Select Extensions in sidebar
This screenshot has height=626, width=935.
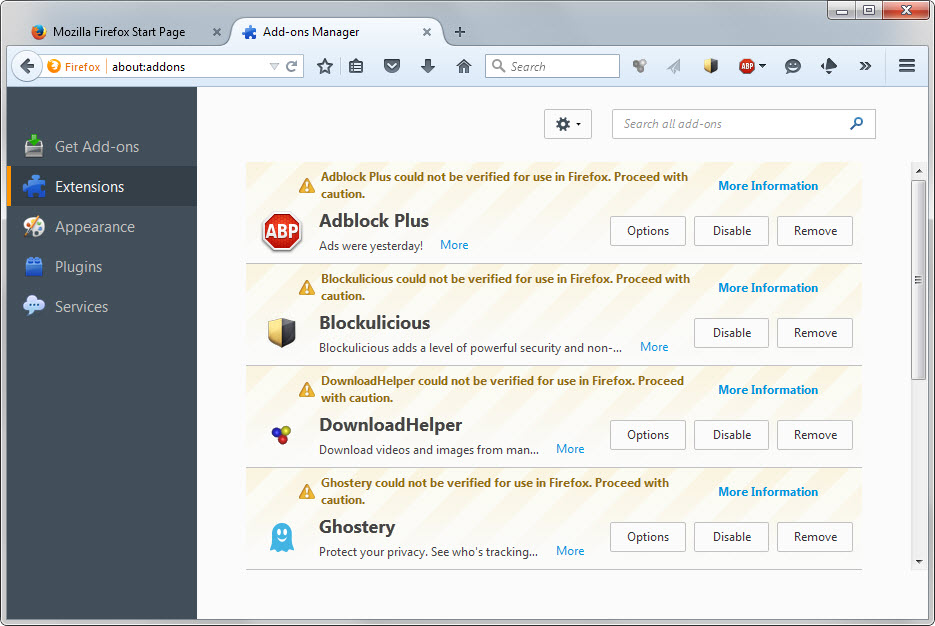(102, 187)
